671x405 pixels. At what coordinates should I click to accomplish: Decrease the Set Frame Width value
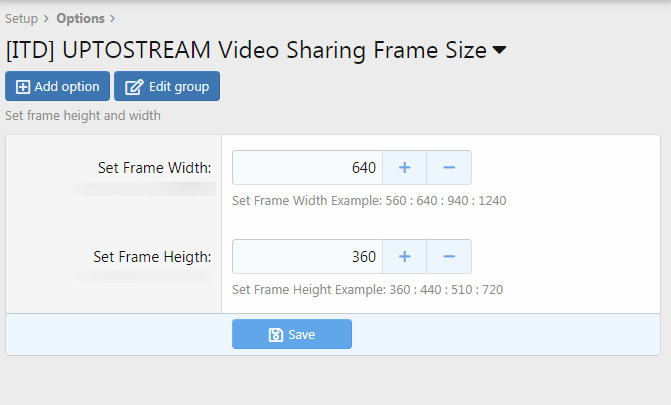(449, 168)
